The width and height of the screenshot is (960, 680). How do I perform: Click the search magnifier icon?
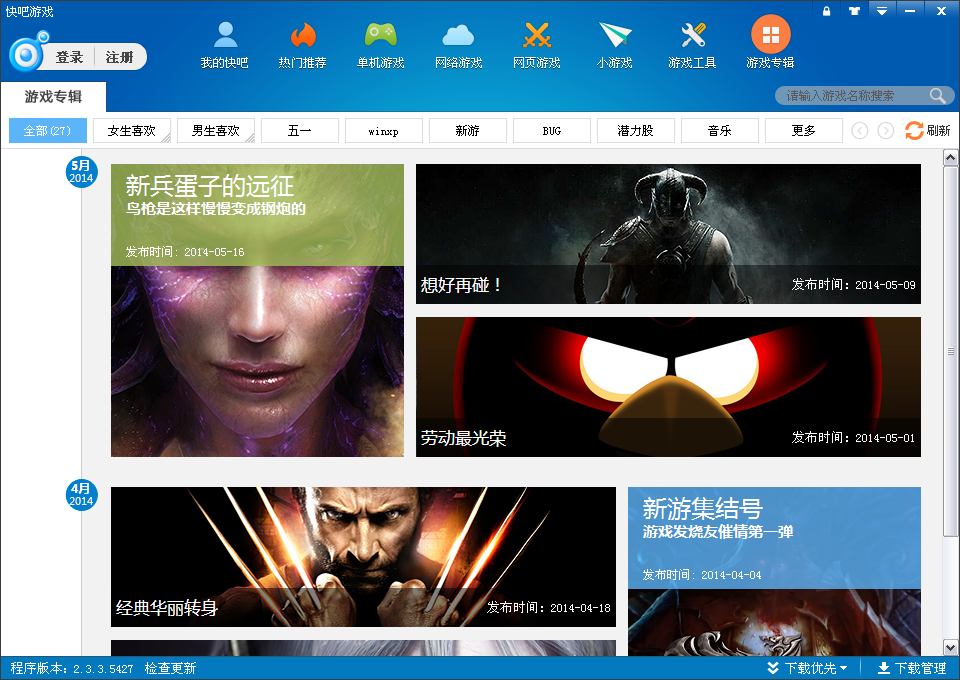937,95
